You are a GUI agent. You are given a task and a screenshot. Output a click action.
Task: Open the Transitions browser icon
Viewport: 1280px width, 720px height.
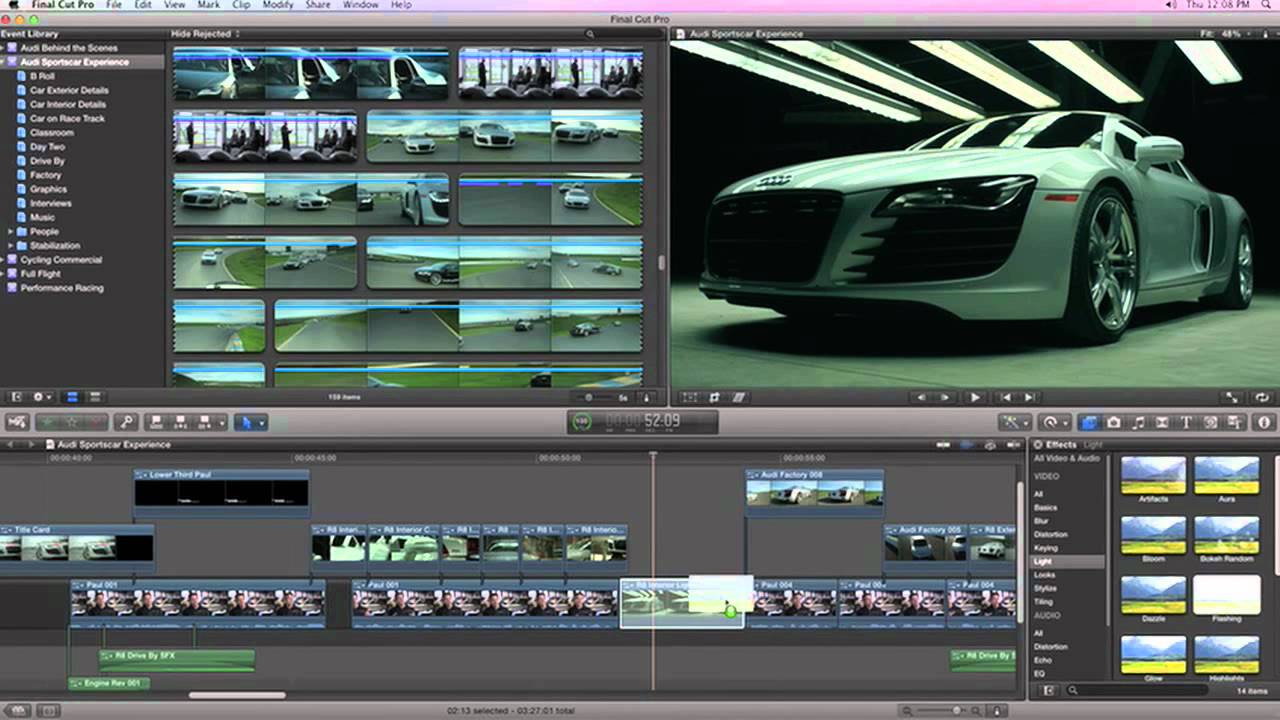click(1162, 422)
